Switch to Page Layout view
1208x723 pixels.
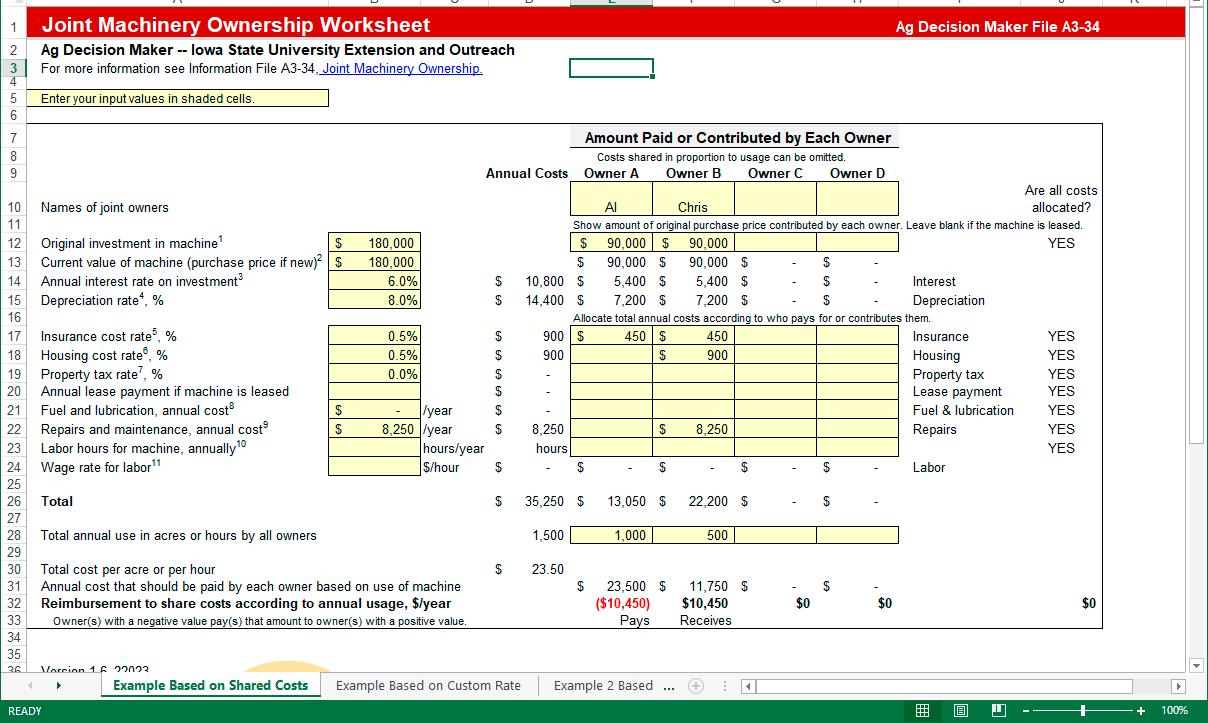tap(960, 710)
